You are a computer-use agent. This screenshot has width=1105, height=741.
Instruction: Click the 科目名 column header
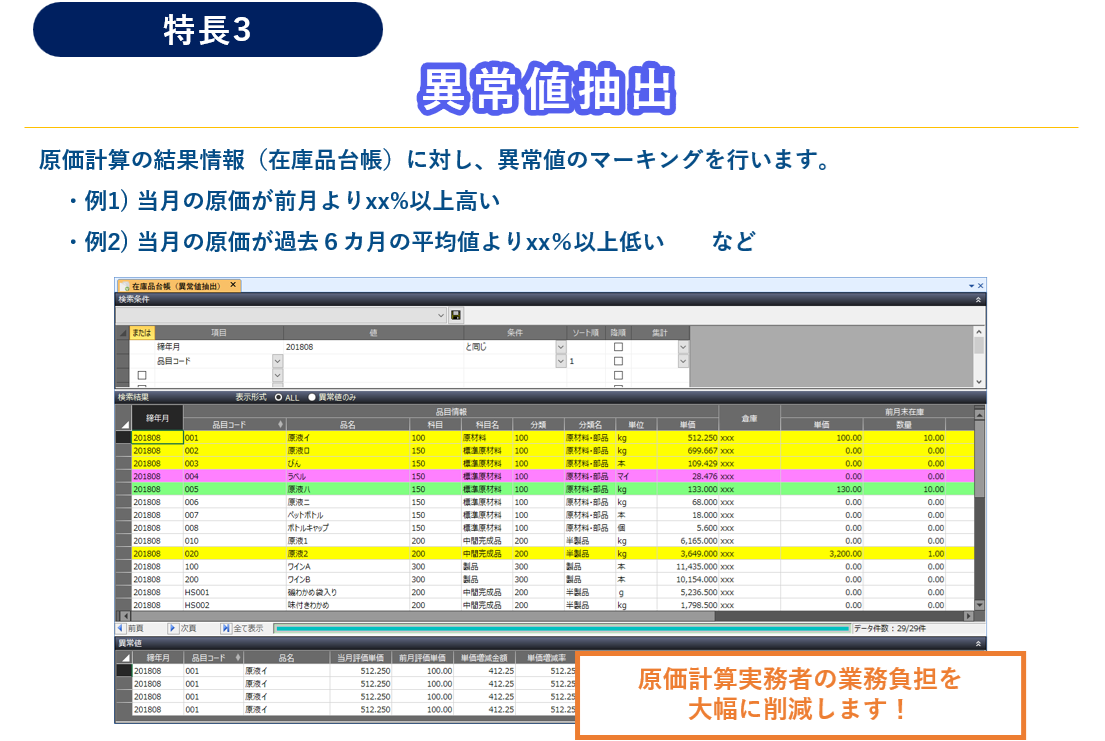point(487,424)
